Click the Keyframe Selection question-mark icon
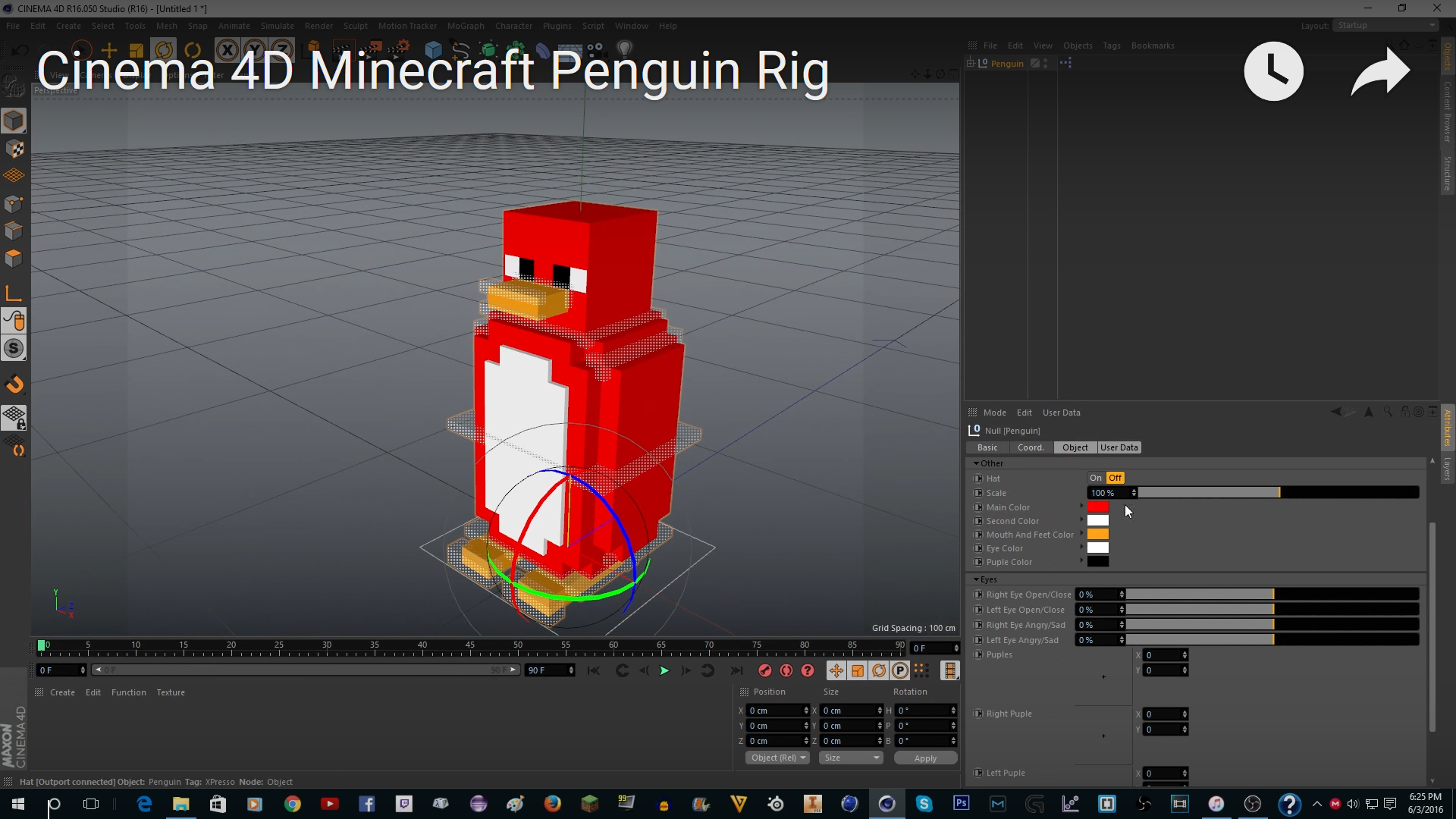1456x819 pixels. [x=808, y=670]
